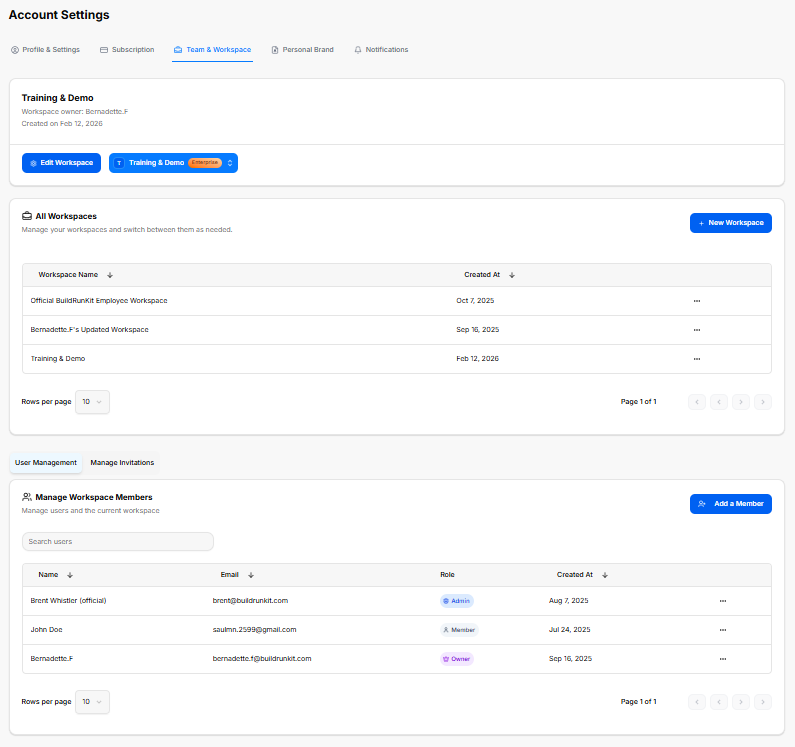This screenshot has width=795, height=747.
Task: Go to next page of workspaces table
Action: (741, 402)
